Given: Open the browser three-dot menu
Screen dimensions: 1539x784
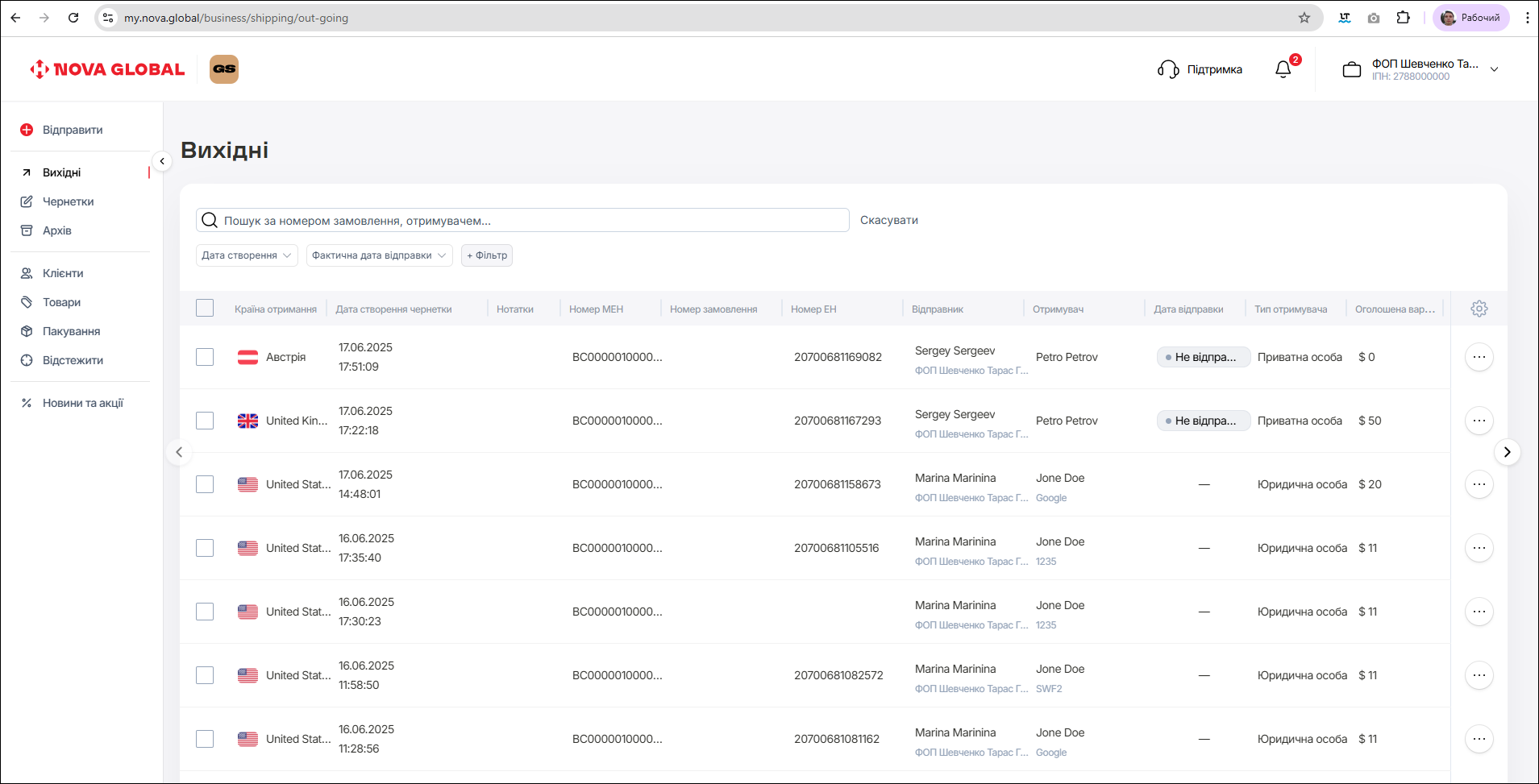Looking at the screenshot, I should (x=1527, y=18).
